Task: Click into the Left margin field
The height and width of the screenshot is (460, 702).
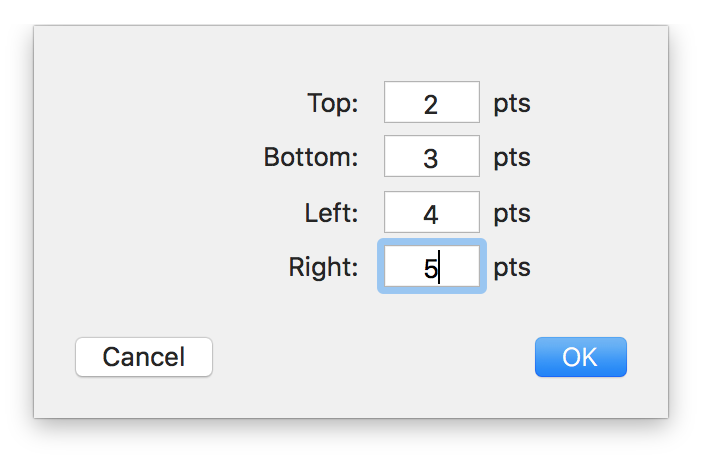Action: (x=431, y=213)
